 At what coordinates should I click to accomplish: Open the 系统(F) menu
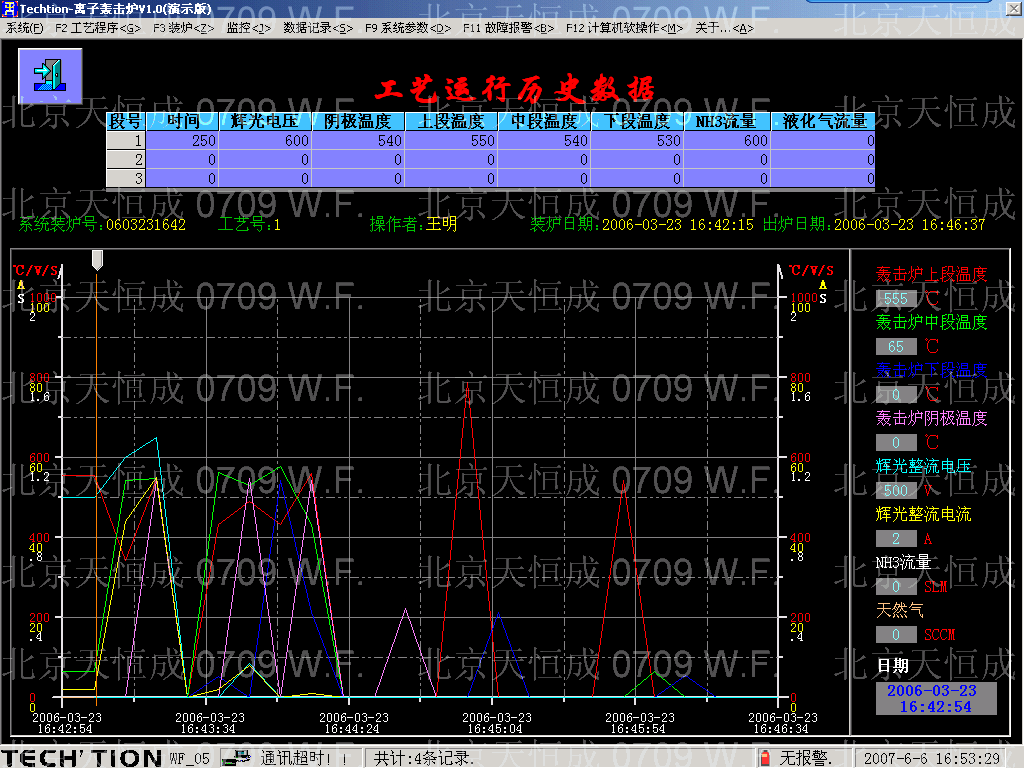tap(25, 28)
